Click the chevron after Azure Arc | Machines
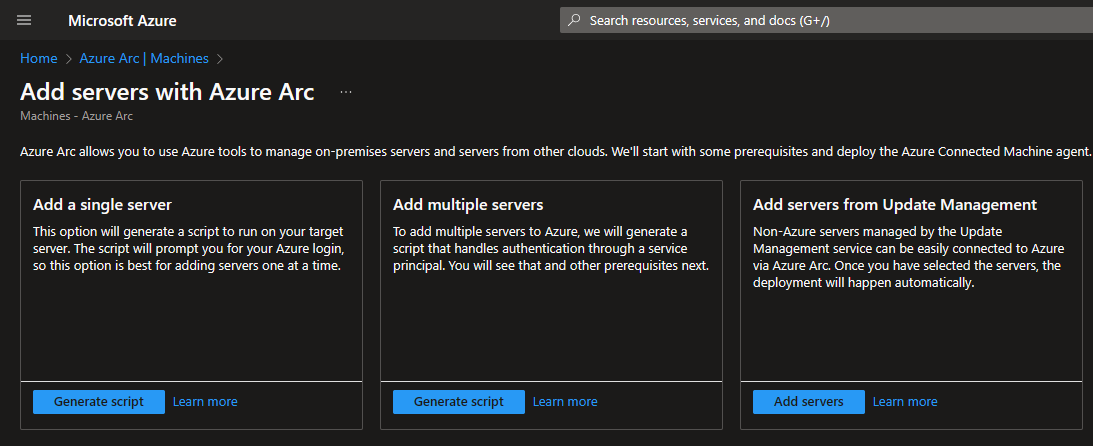This screenshot has width=1093, height=446. [x=220, y=59]
